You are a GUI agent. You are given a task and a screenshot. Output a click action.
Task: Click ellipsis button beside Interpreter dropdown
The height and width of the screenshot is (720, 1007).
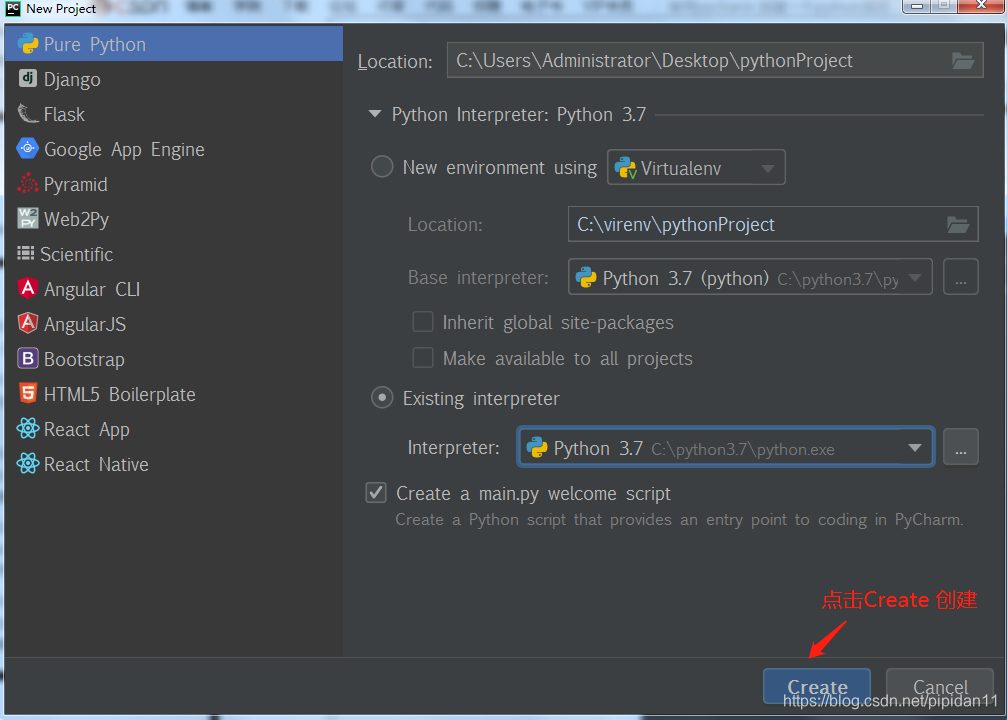(x=961, y=447)
